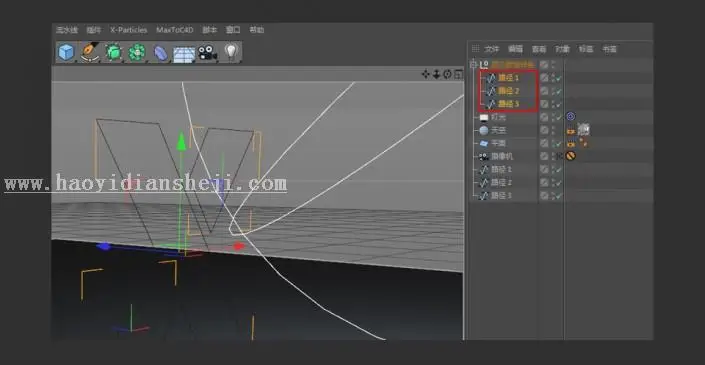Open Object Manager 文件 menu
Screen dimensions: 705x365
(x=492, y=49)
